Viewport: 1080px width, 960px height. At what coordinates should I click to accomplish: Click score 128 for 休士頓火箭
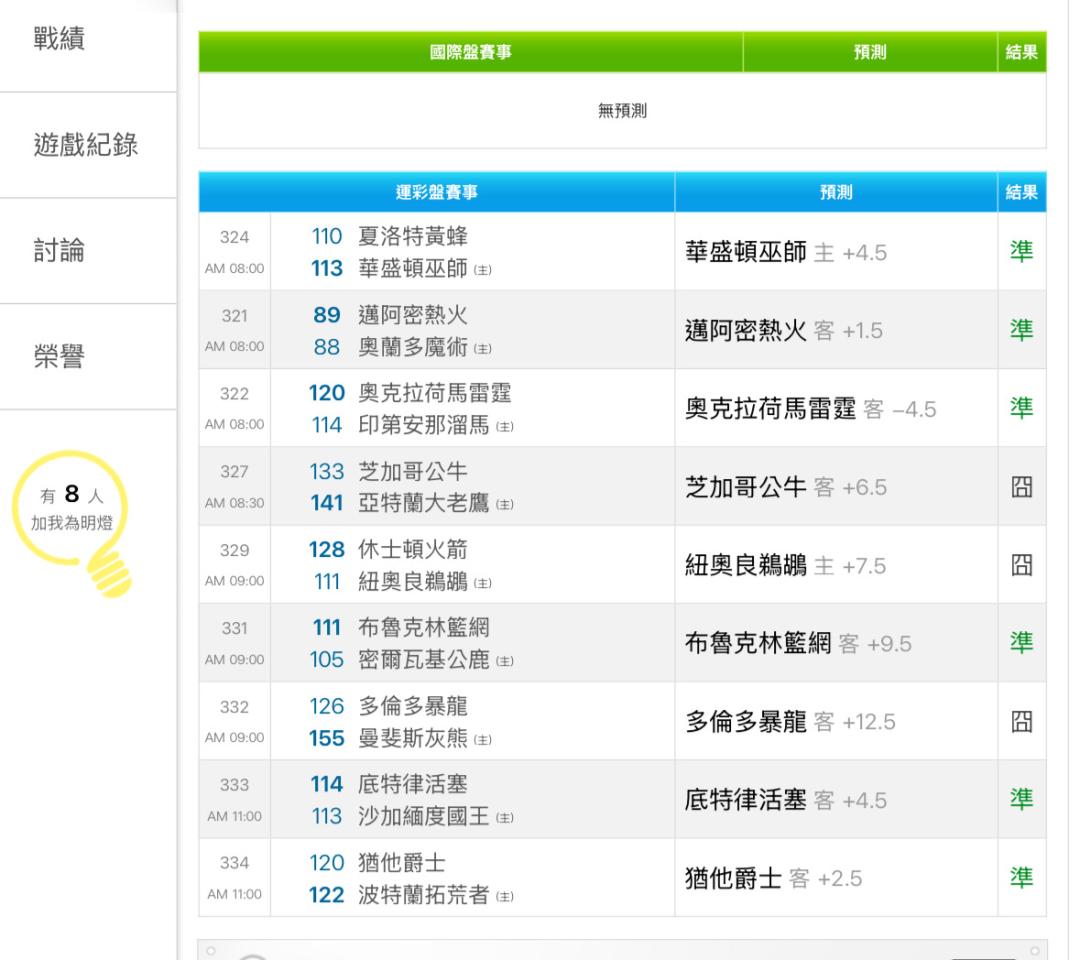[x=326, y=550]
